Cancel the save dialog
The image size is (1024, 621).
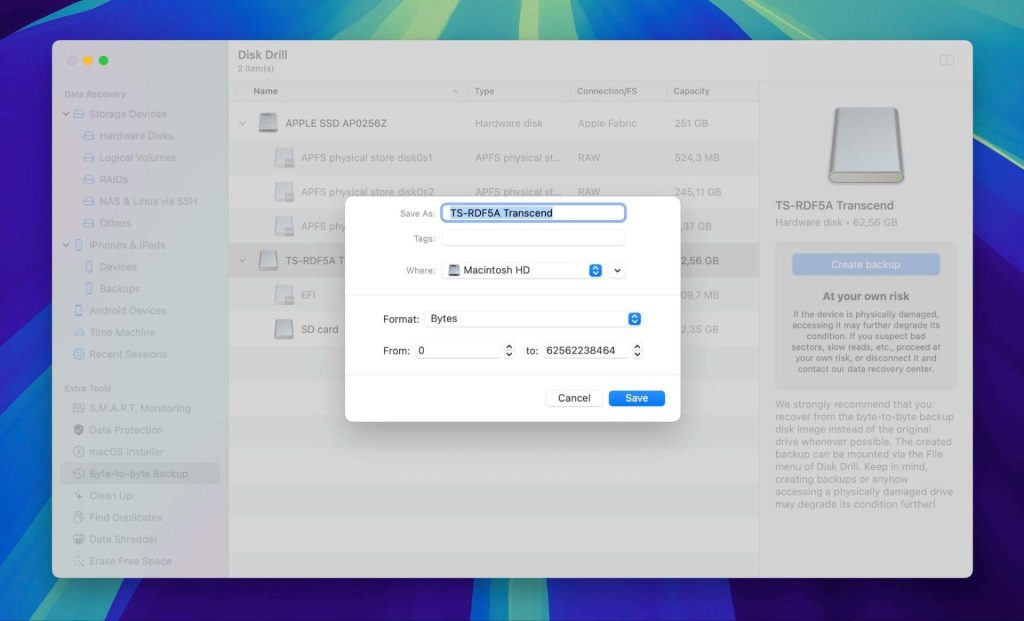[x=573, y=397]
